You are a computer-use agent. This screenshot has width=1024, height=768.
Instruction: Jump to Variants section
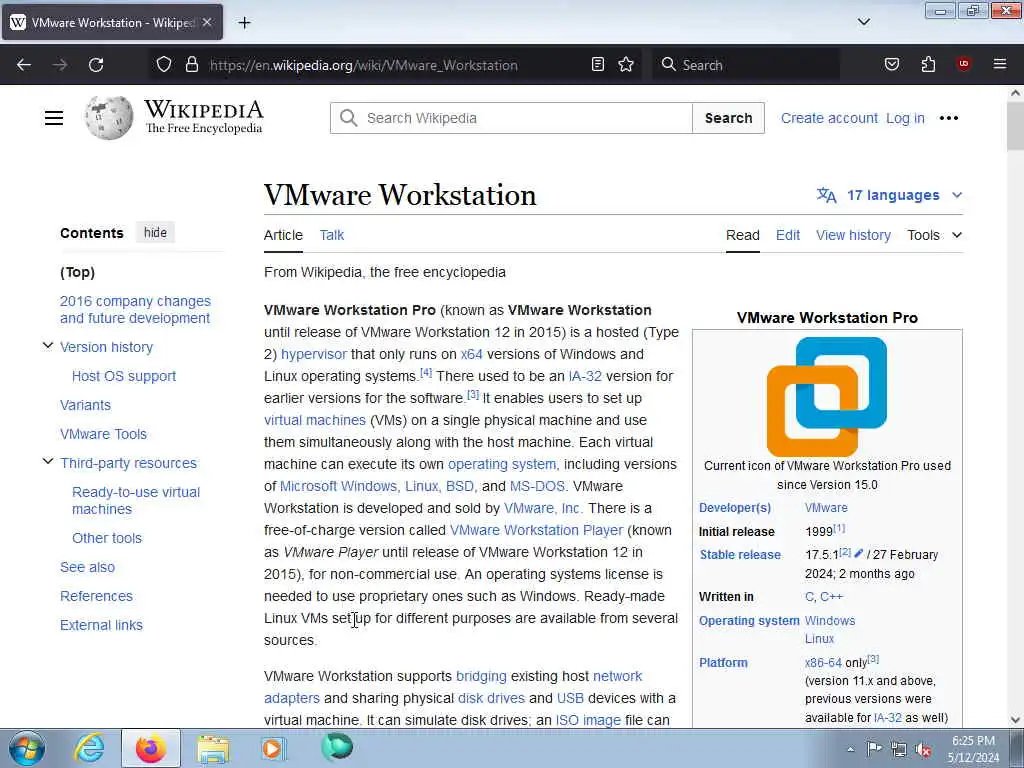tap(86, 405)
